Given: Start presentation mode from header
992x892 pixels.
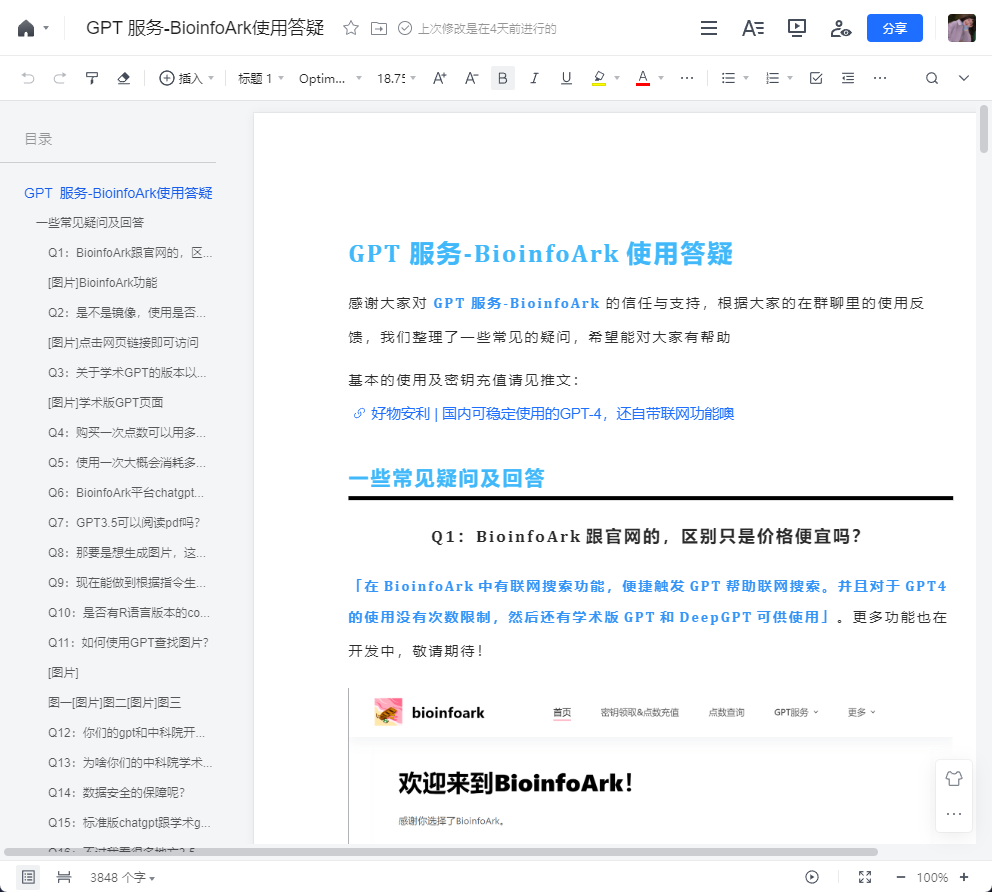Looking at the screenshot, I should [797, 28].
